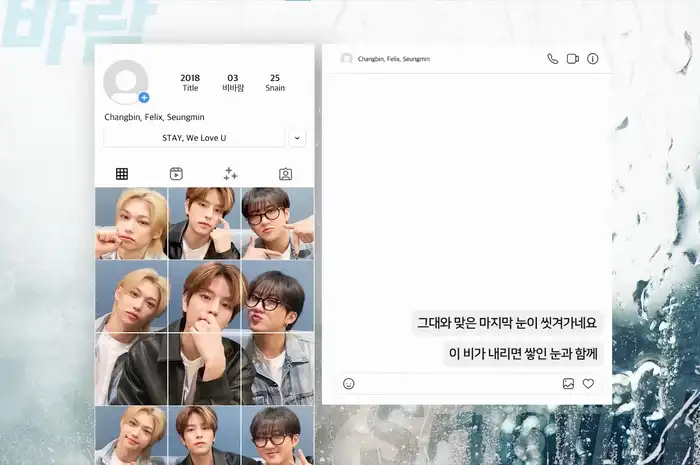Open top-row thumbnail of blond member
Image resolution: width=700 pixels, height=465 pixels.
tap(131, 224)
